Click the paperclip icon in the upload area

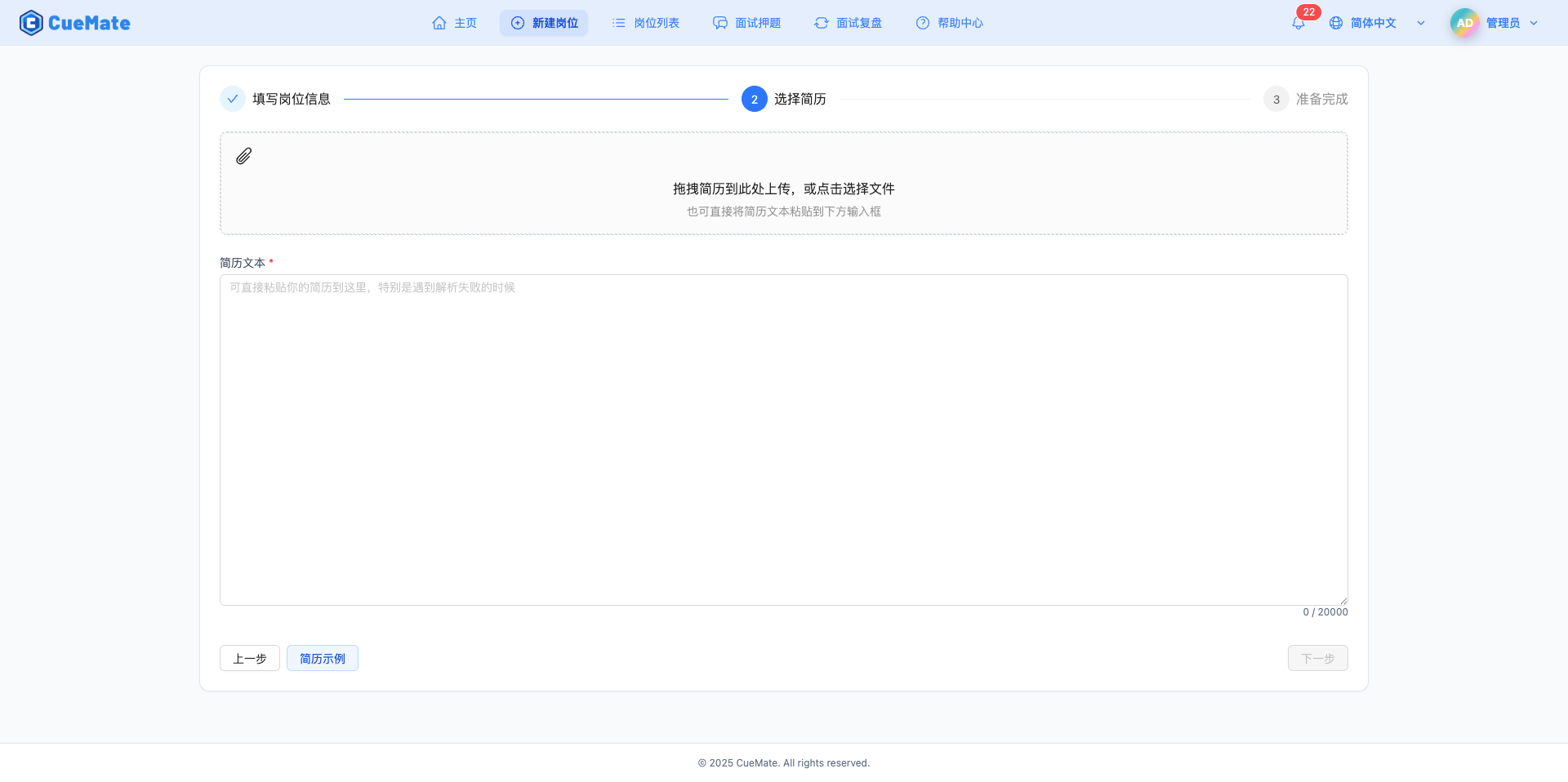[243, 155]
